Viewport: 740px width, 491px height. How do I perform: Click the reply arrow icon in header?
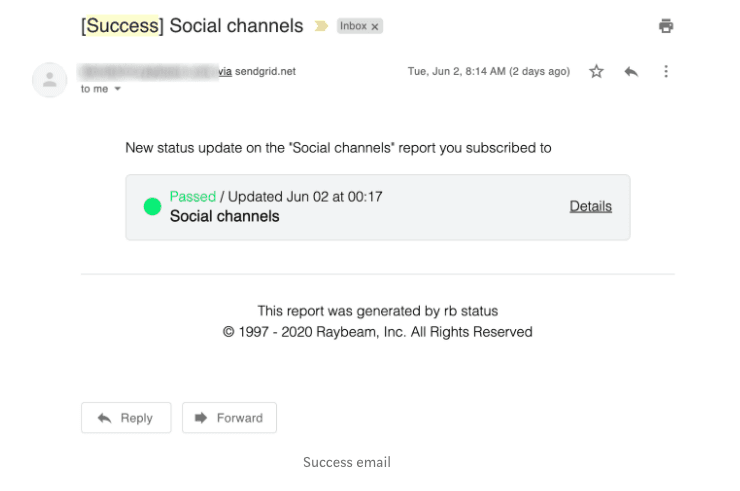pyautogui.click(x=631, y=72)
